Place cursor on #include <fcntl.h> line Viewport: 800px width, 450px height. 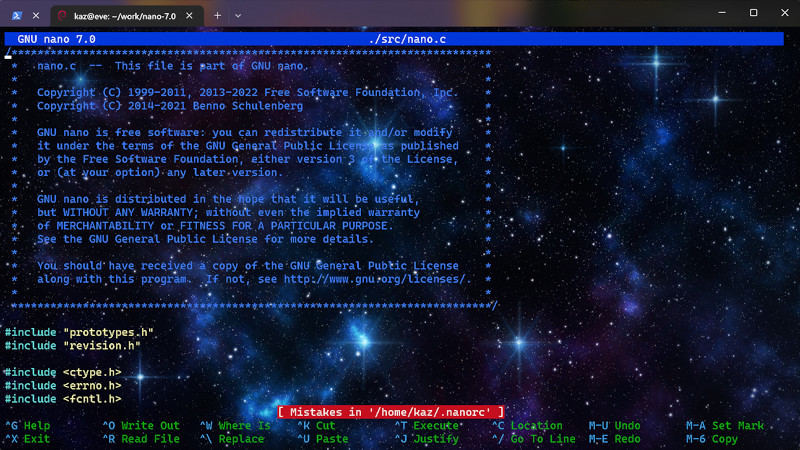63,398
